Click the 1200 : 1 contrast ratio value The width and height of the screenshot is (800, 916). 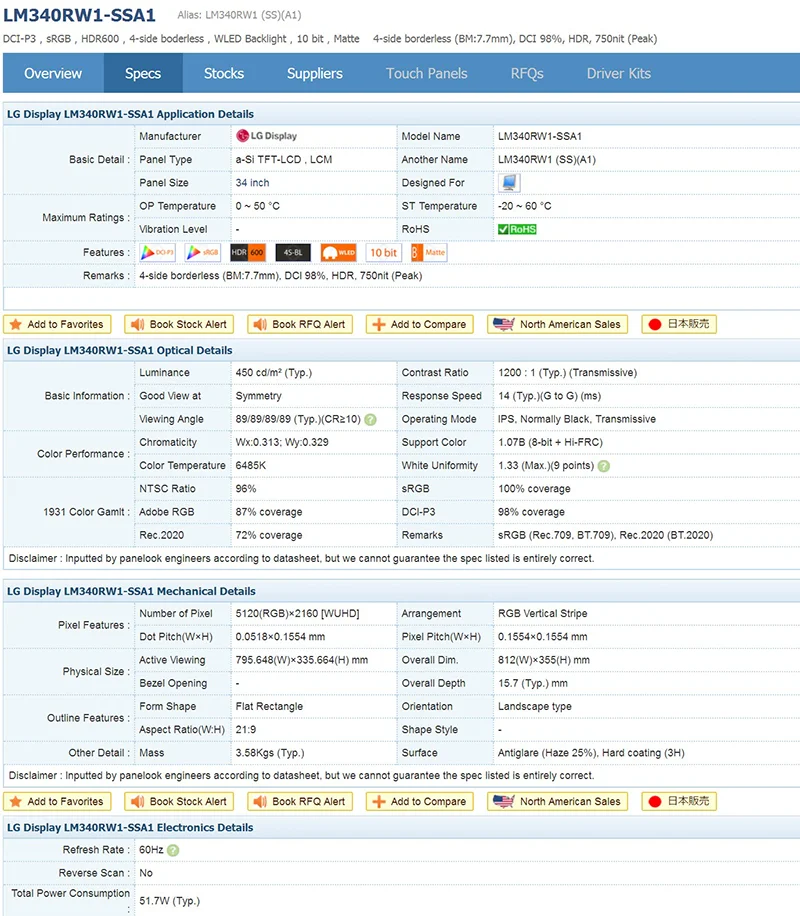click(567, 373)
